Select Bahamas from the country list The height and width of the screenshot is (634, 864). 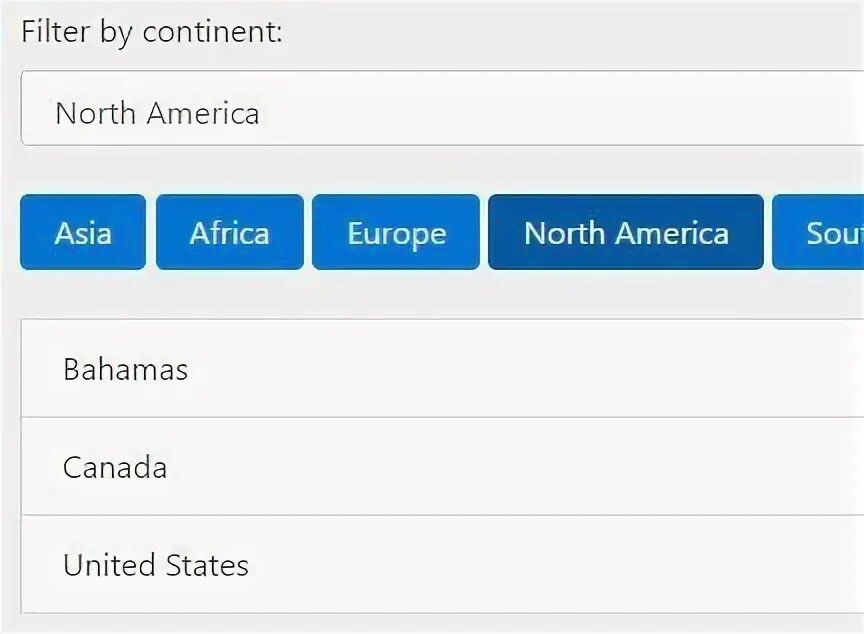(442, 368)
